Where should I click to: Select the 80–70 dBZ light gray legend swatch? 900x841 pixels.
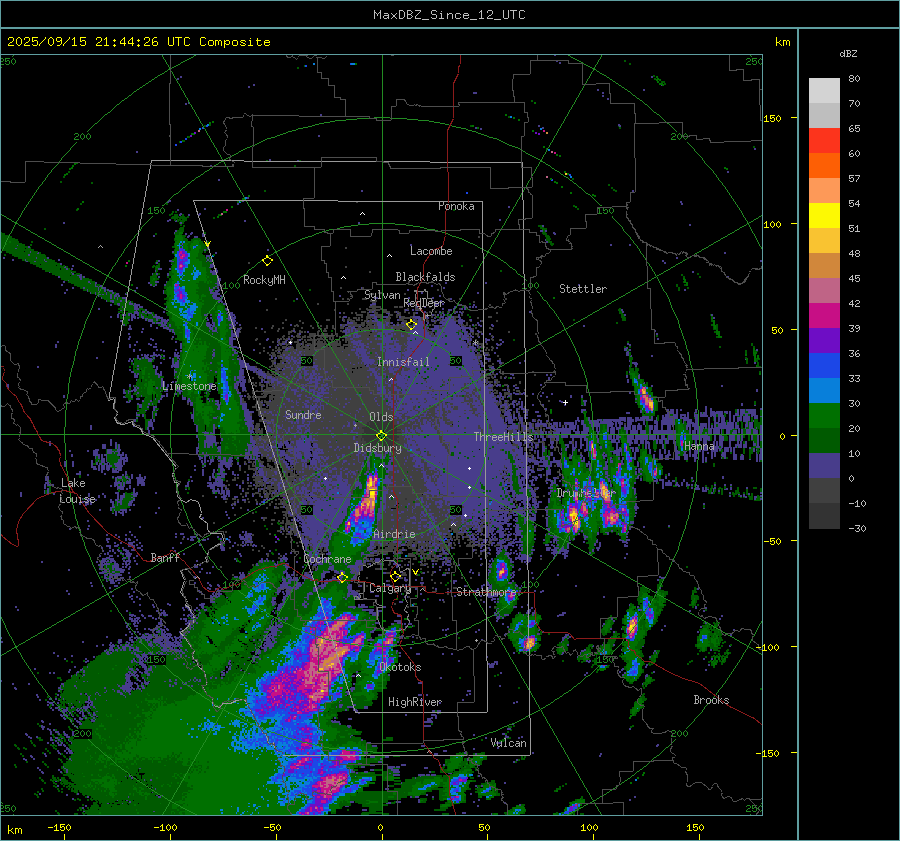[824, 91]
